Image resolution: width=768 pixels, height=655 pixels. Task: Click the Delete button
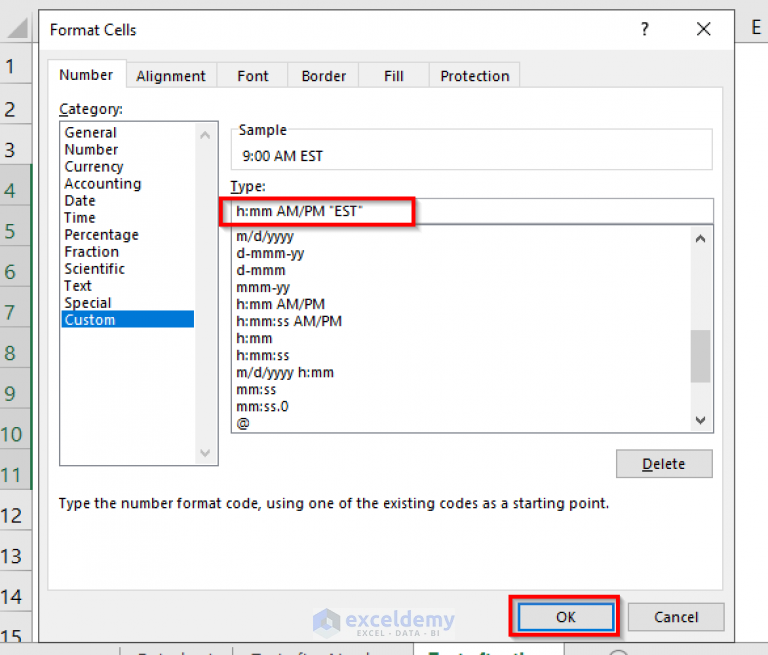[x=664, y=463]
